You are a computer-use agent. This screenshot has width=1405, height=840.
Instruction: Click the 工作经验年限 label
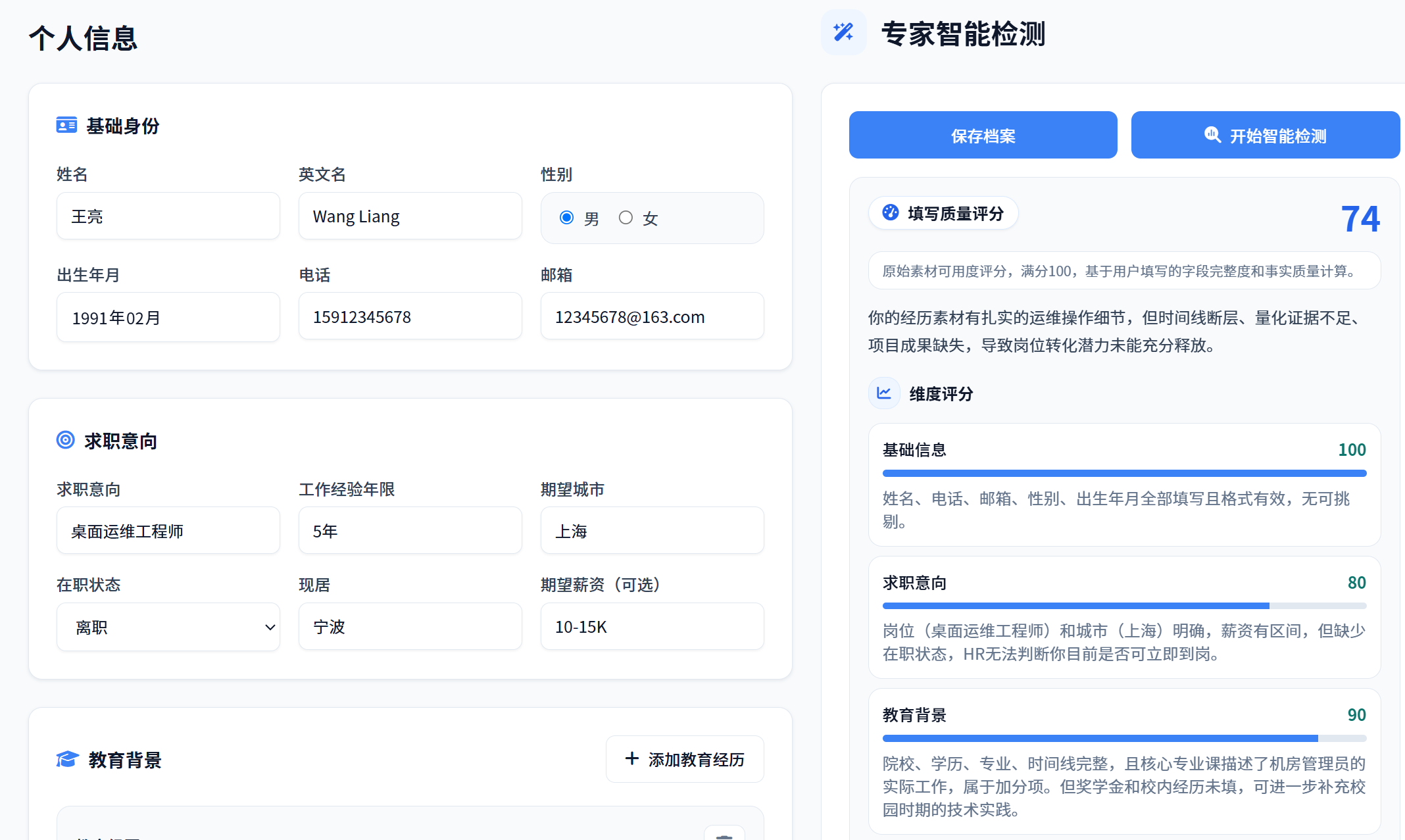[346, 489]
